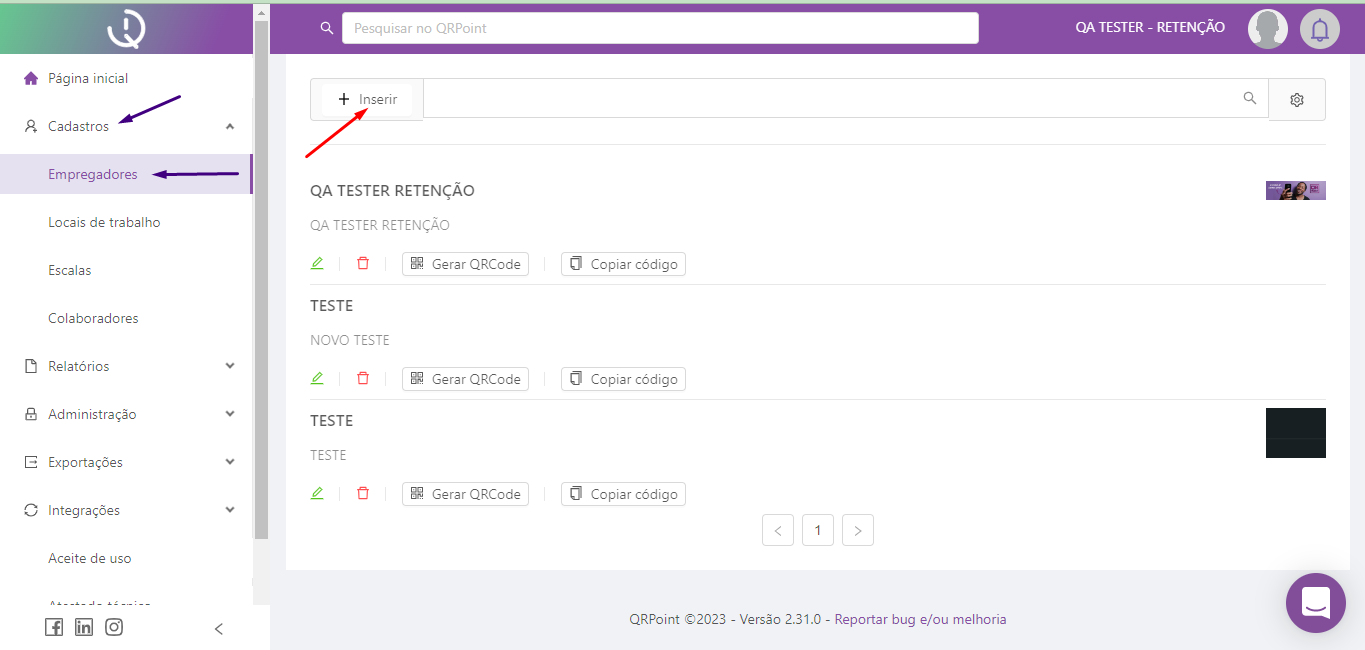Collapse the sidebar with the arrow
This screenshot has height=650, width=1365.
(x=219, y=629)
